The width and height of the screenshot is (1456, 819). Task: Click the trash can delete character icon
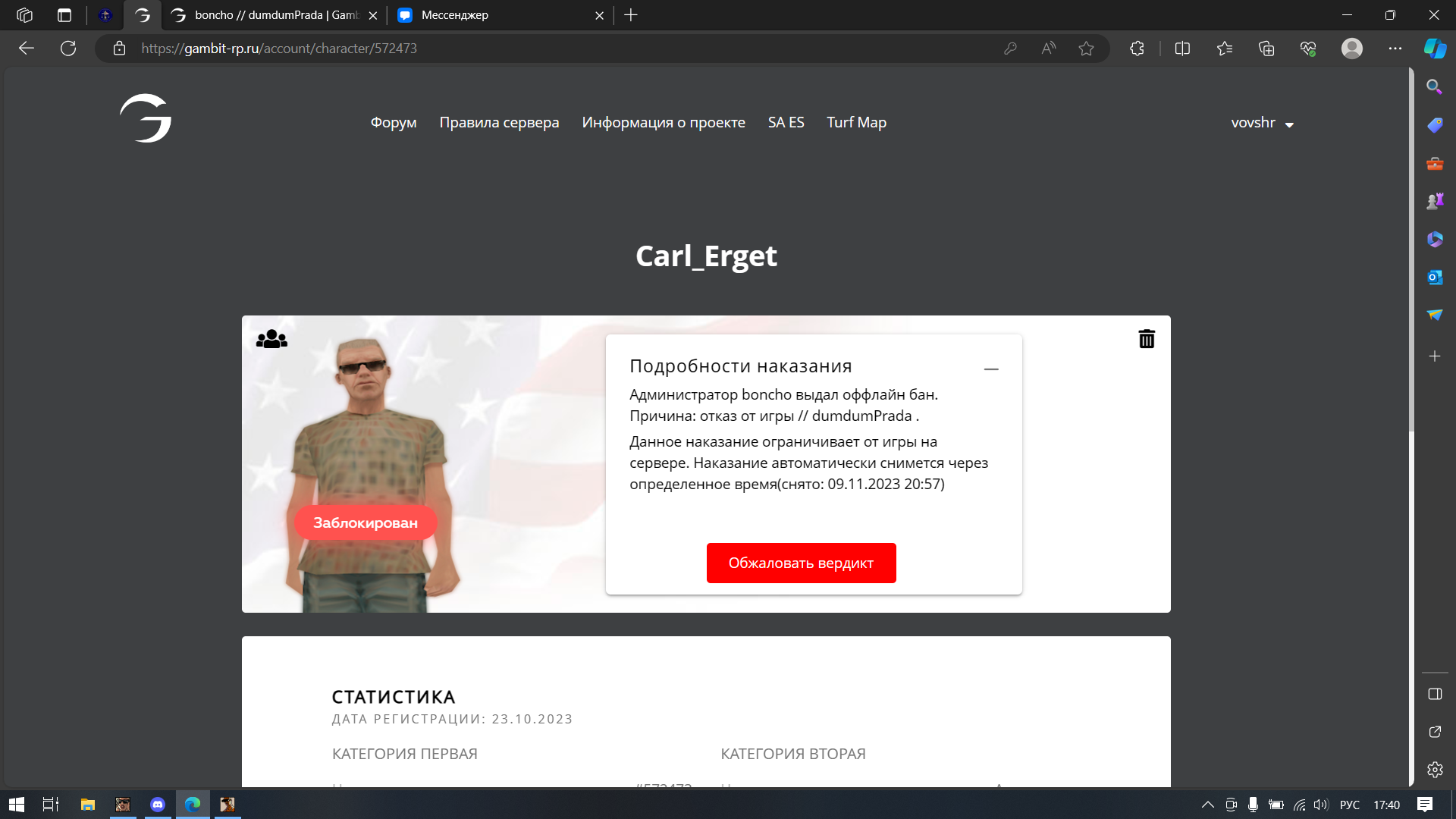[1146, 339]
